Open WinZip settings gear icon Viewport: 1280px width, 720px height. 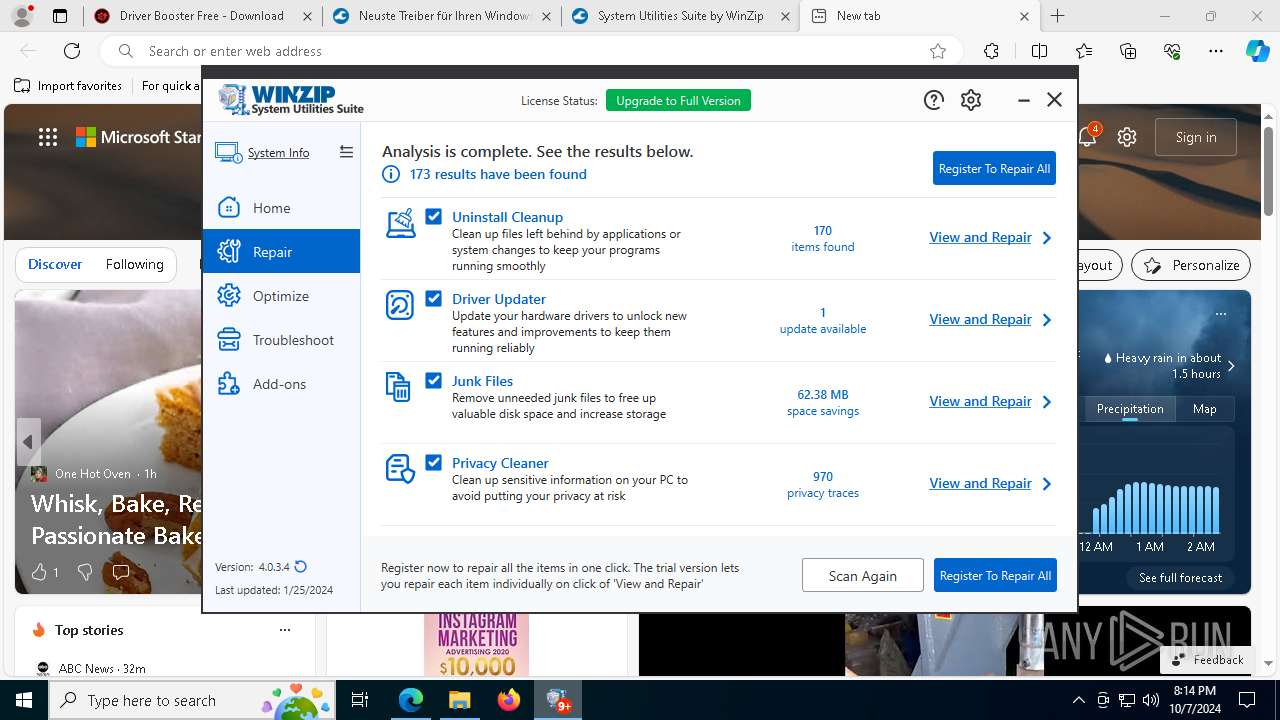971,100
